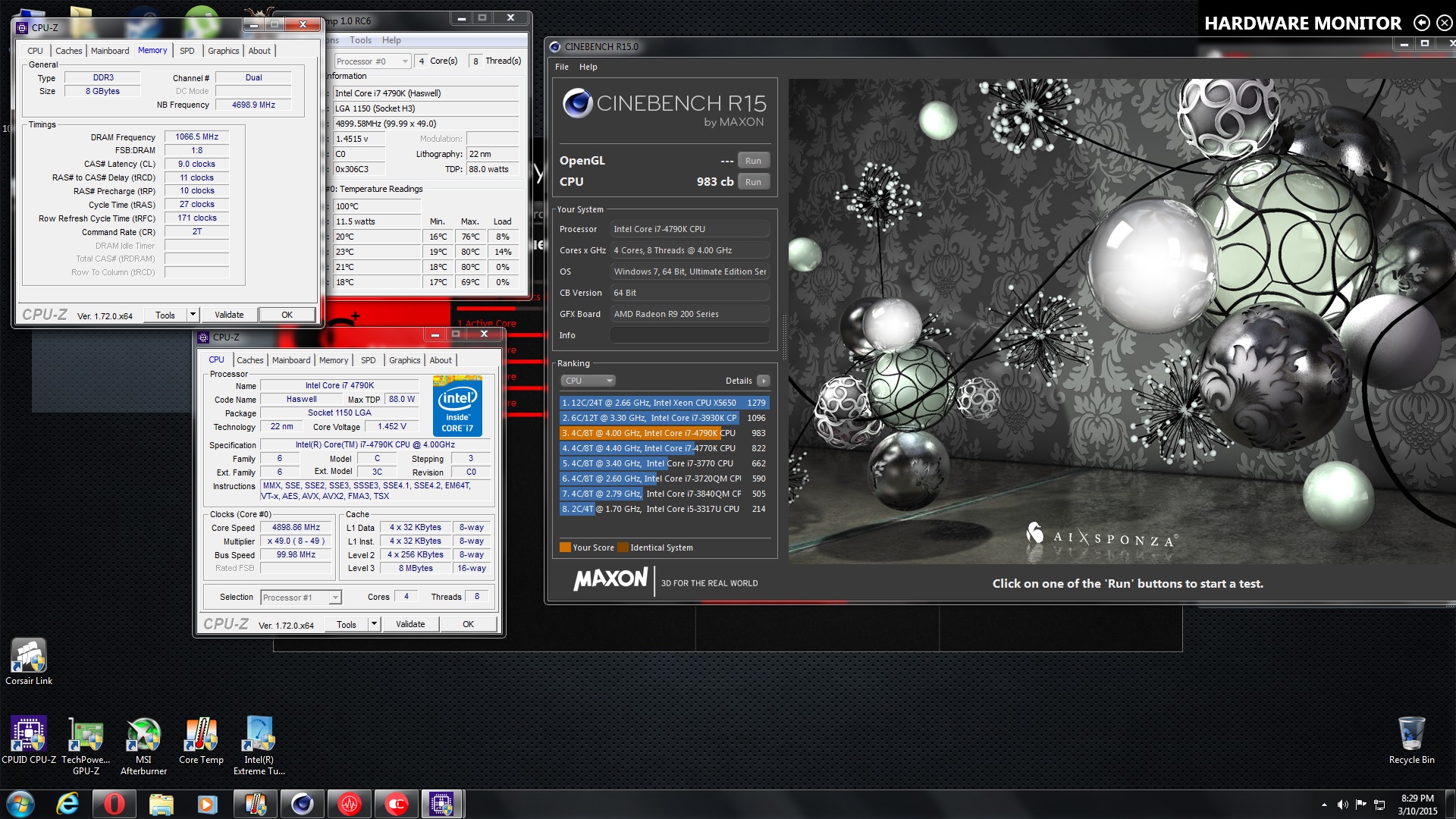Switch to Core Temp taskbar icon
This screenshot has width=1456, height=819.
256,804
